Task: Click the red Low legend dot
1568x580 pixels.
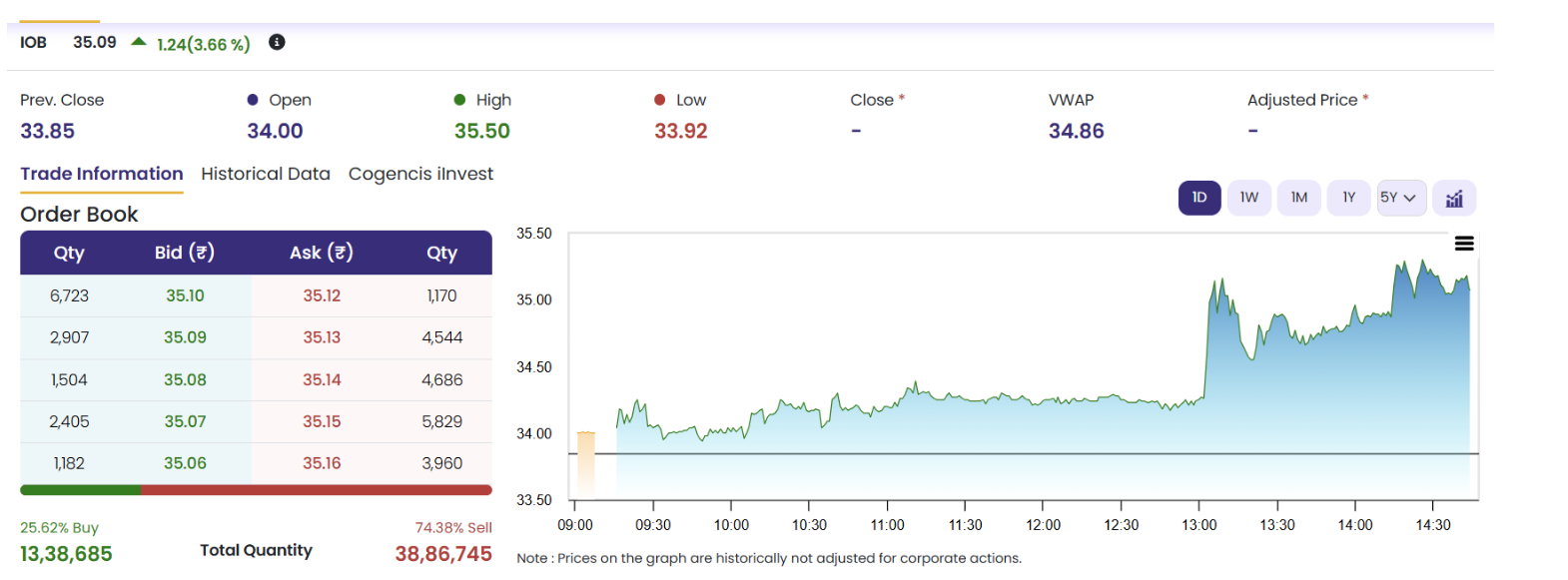Action: 659,100
